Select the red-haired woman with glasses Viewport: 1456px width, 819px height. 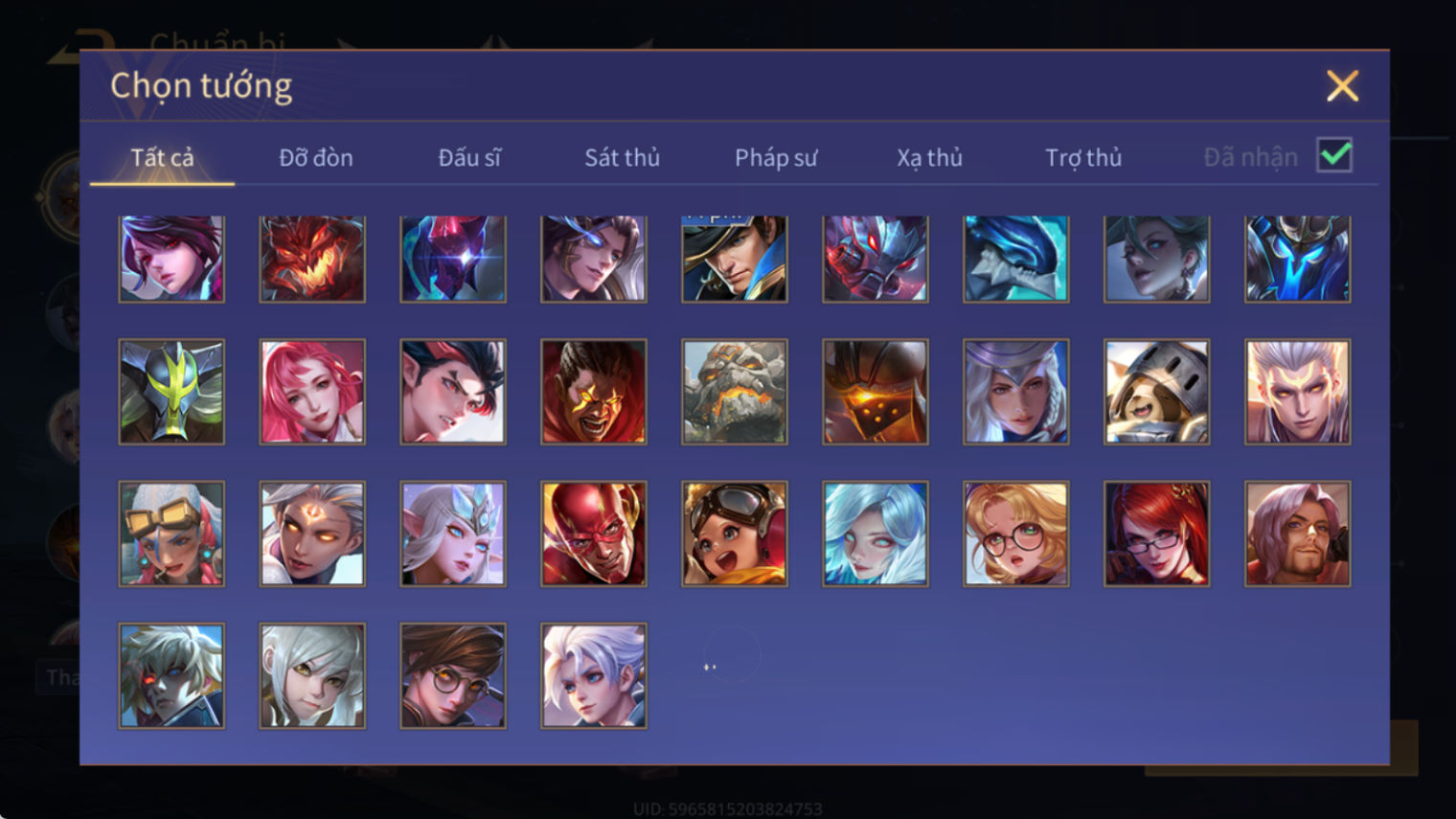pyautogui.click(x=1157, y=534)
